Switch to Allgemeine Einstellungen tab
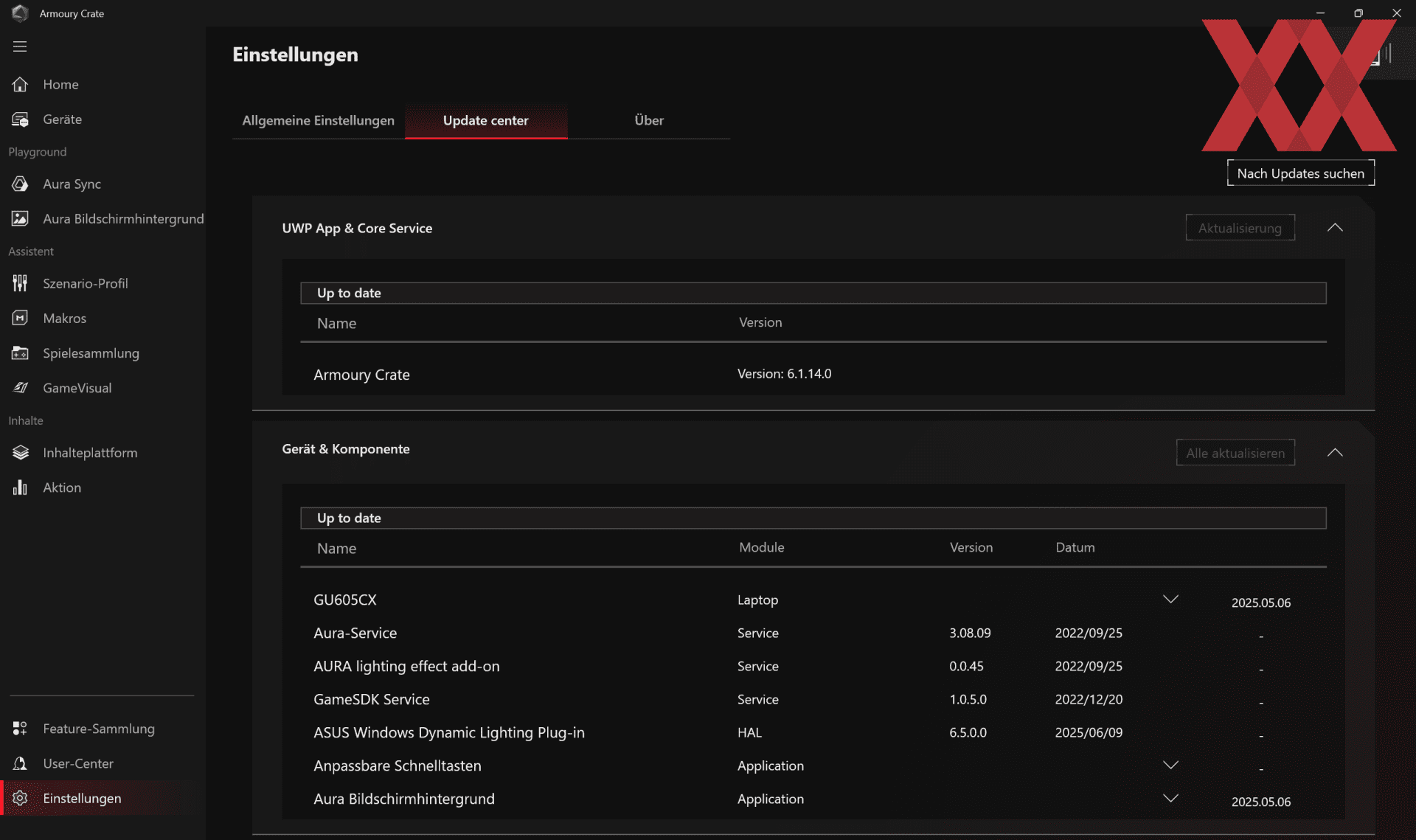 pyautogui.click(x=318, y=120)
